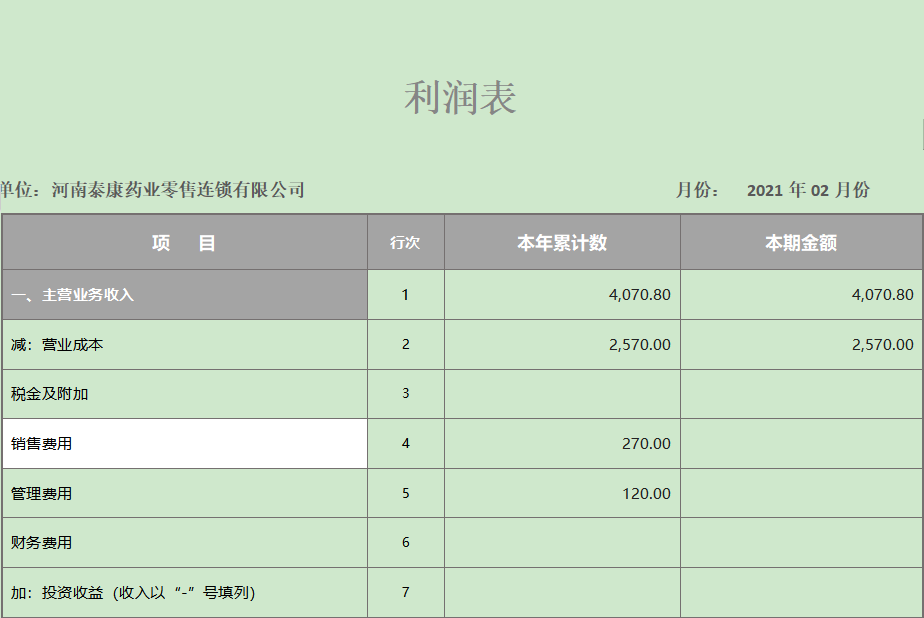Viewport: 924px width, 618px height.
Task: Click 4,070.80 under 本年累计数
Action: click(x=639, y=295)
